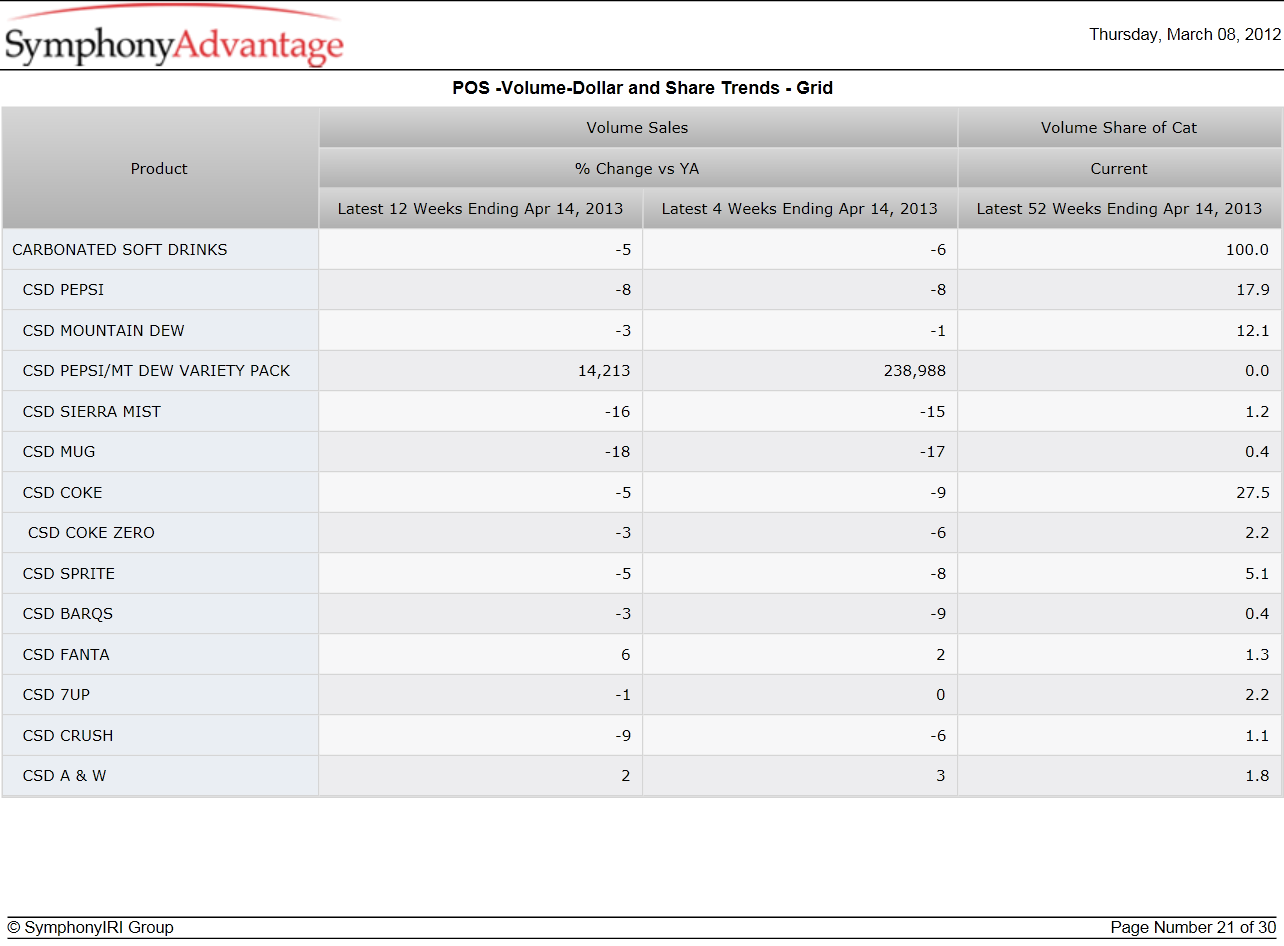The image size is (1284, 946).
Task: Select the CSD 7UP row label
Action: coord(56,694)
